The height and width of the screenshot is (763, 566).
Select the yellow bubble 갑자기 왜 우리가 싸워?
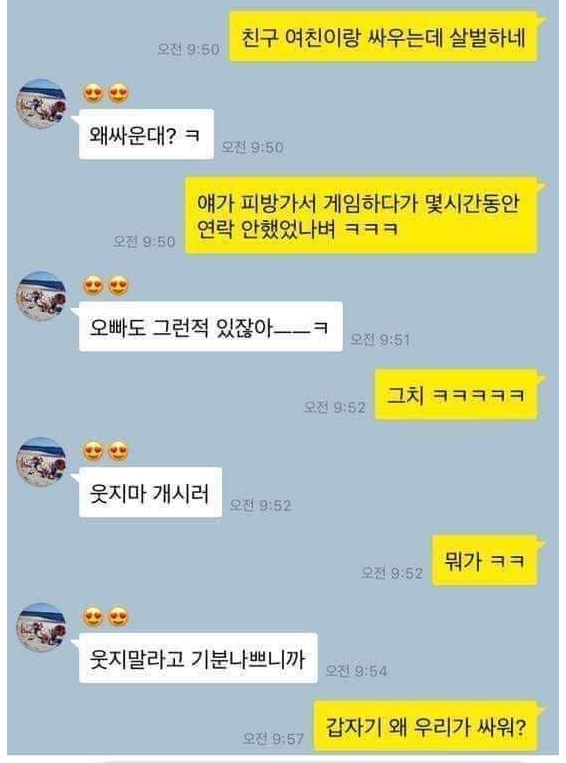point(426,727)
